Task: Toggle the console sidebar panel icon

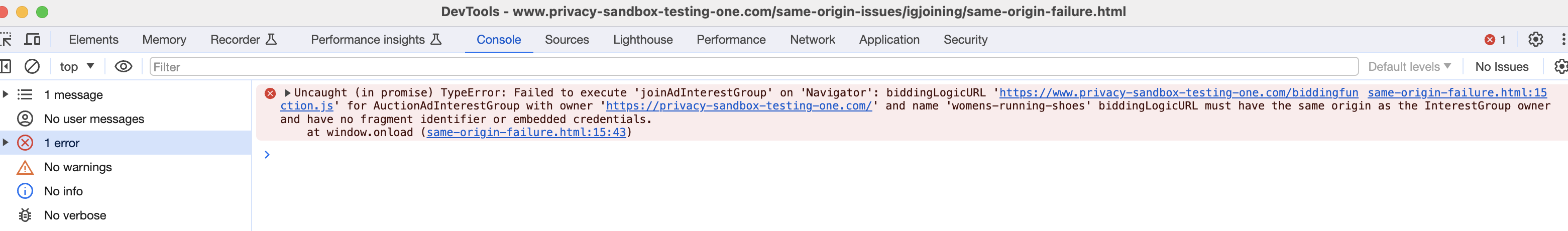Action: click(x=5, y=66)
